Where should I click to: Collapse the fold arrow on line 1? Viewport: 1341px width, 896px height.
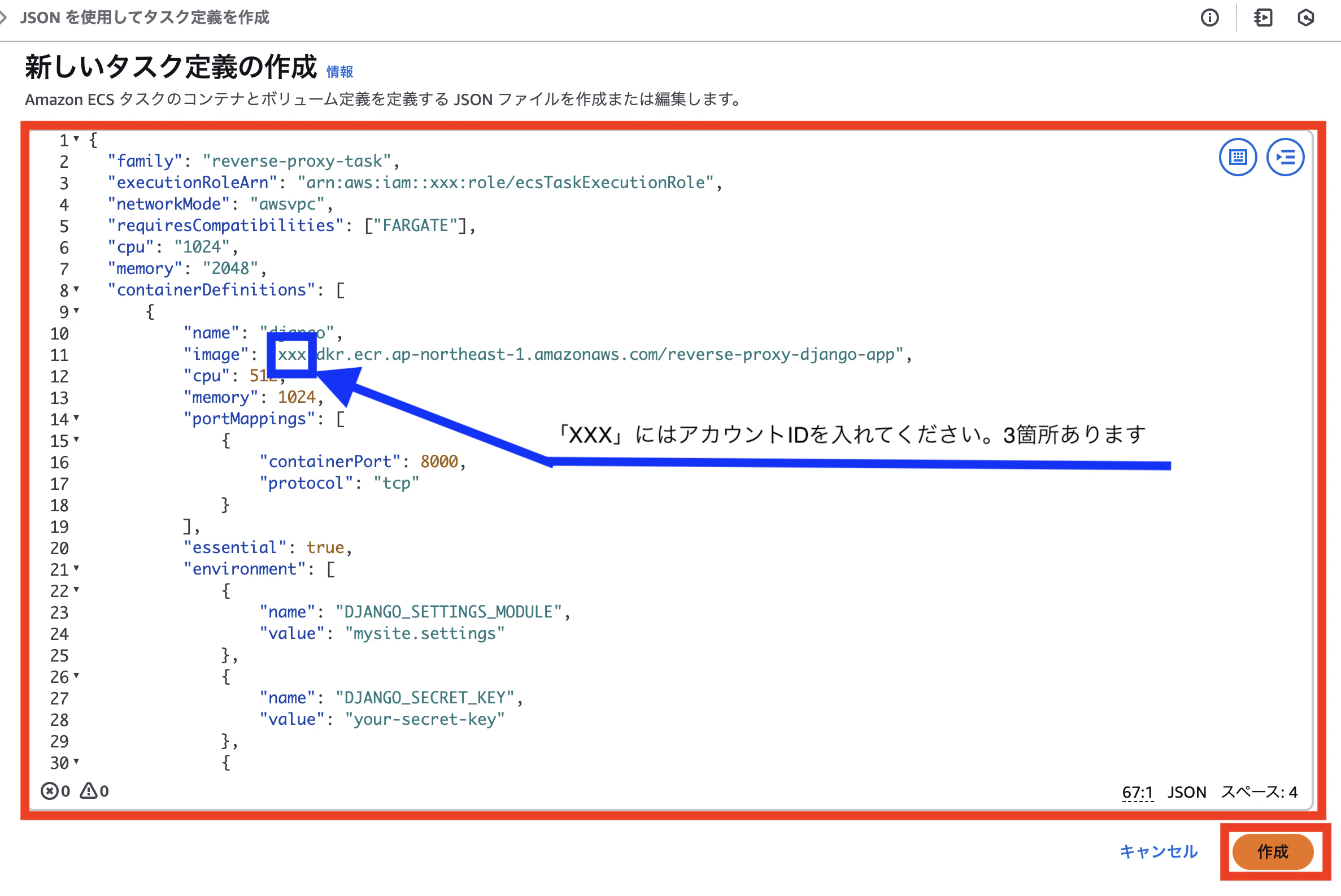pos(76,139)
